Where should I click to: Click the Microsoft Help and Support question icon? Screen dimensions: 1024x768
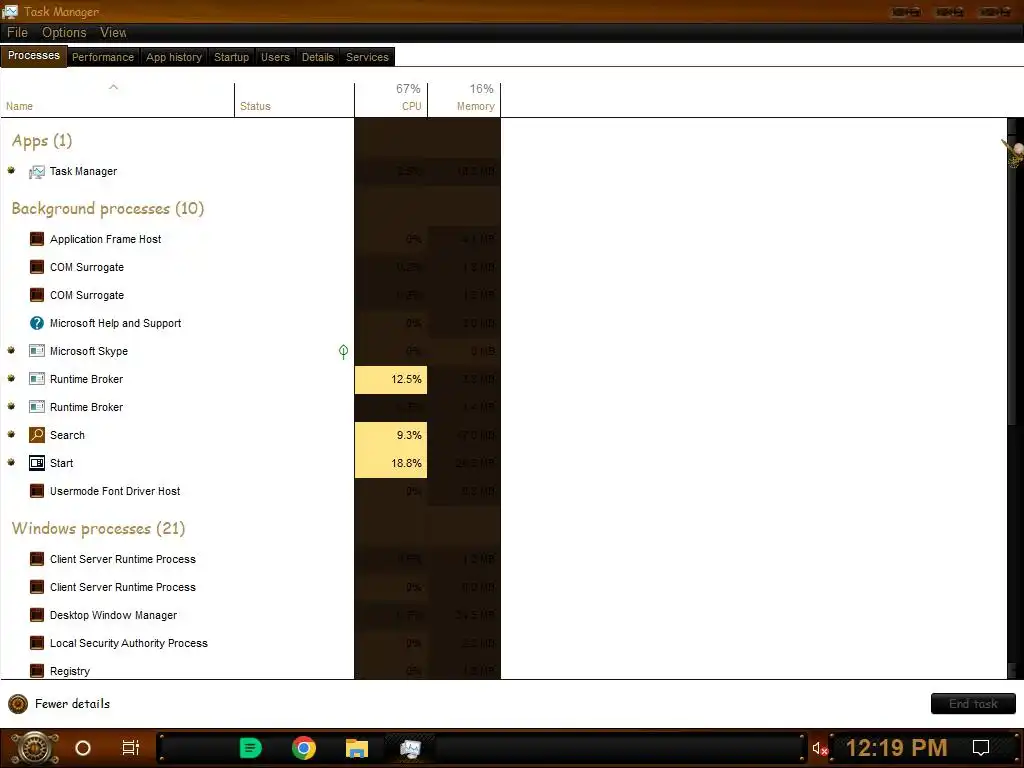37,323
